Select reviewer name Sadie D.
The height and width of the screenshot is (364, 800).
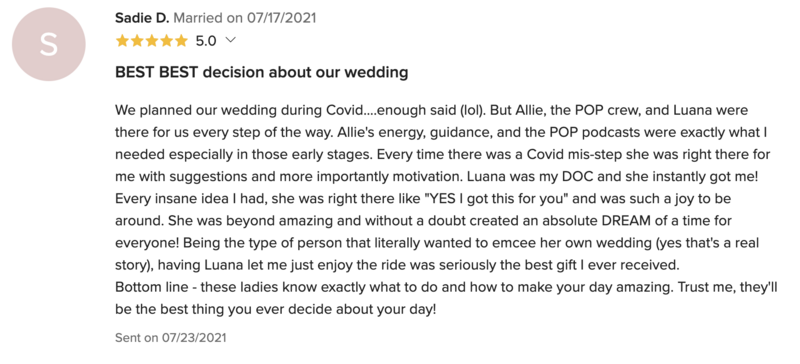(142, 18)
